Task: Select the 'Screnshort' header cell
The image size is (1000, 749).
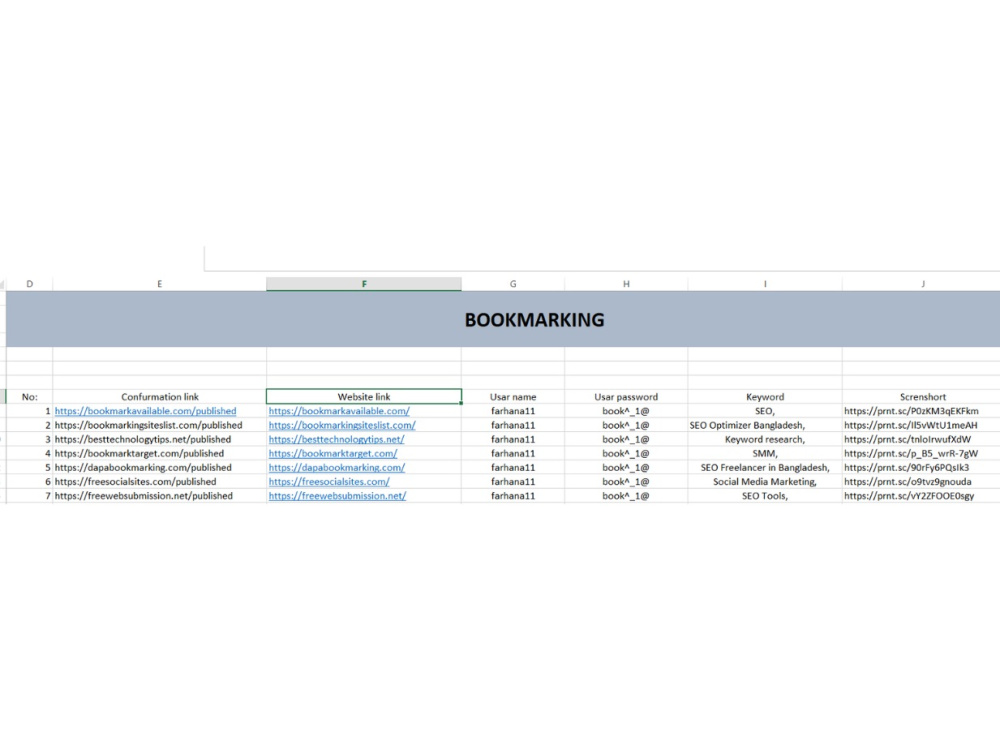Action: pyautogui.click(x=922, y=397)
